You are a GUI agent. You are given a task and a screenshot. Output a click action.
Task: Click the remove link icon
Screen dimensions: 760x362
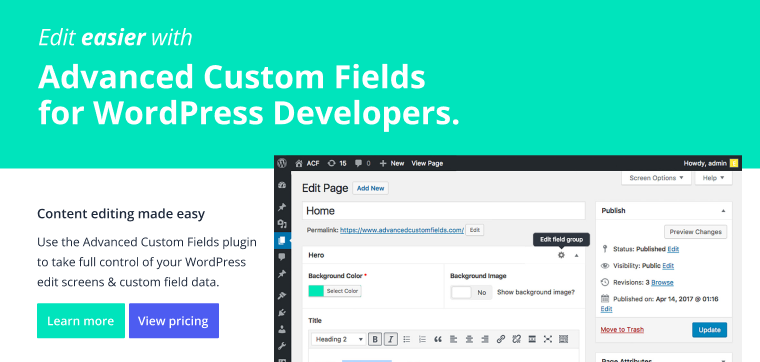[516, 339]
